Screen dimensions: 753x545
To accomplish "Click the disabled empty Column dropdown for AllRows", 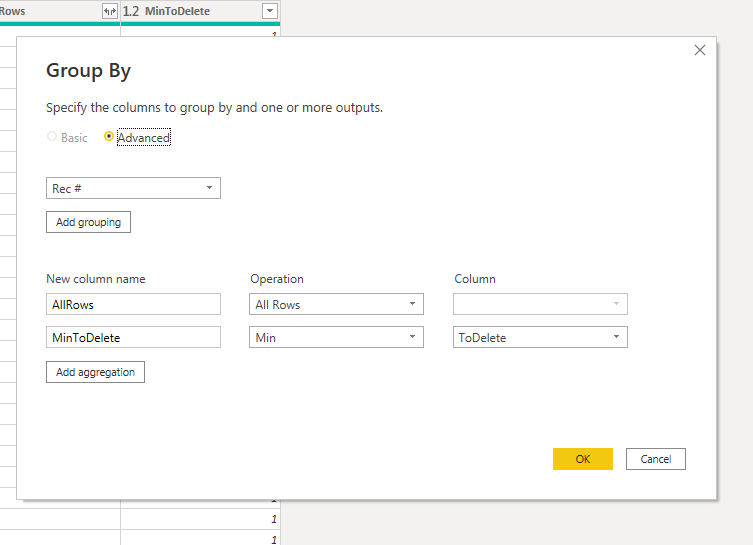I will point(540,304).
